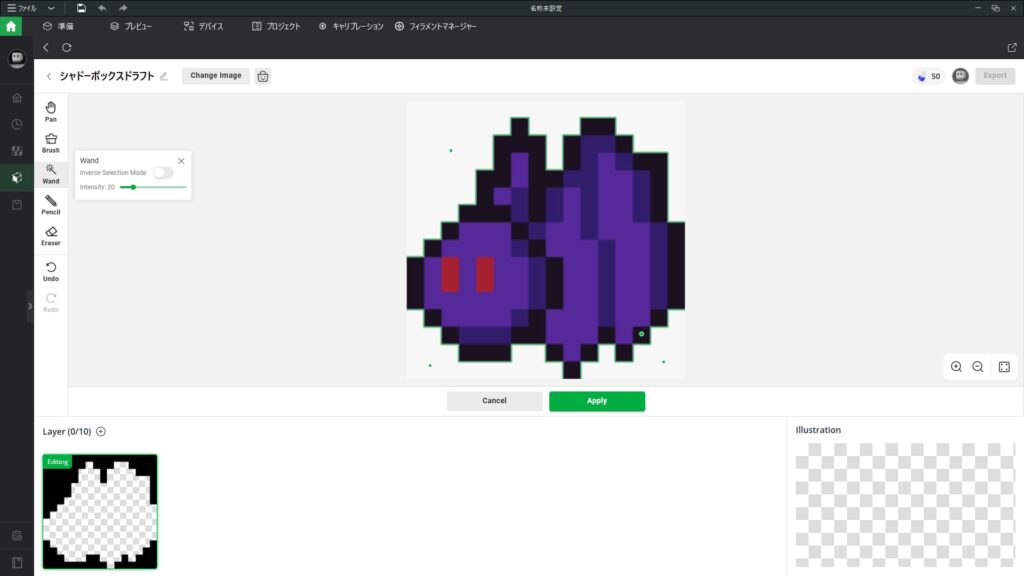Image resolution: width=1024 pixels, height=576 pixels.
Task: Click the Undo tool button
Action: tap(51, 271)
